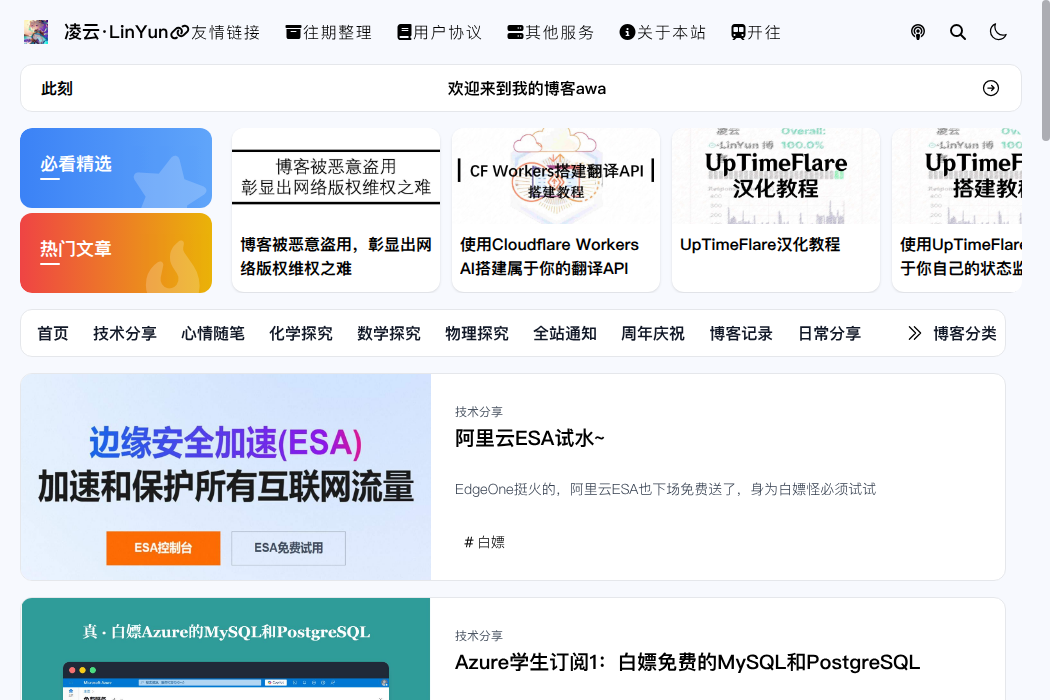Open the 用户协议 menu item
1050x700 pixels.
pos(439,32)
